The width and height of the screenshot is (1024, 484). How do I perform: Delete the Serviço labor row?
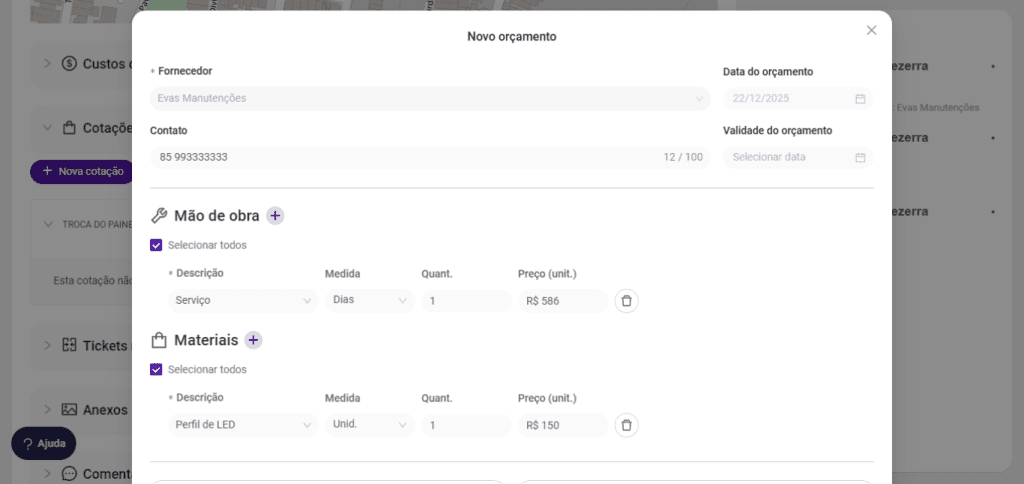point(626,301)
